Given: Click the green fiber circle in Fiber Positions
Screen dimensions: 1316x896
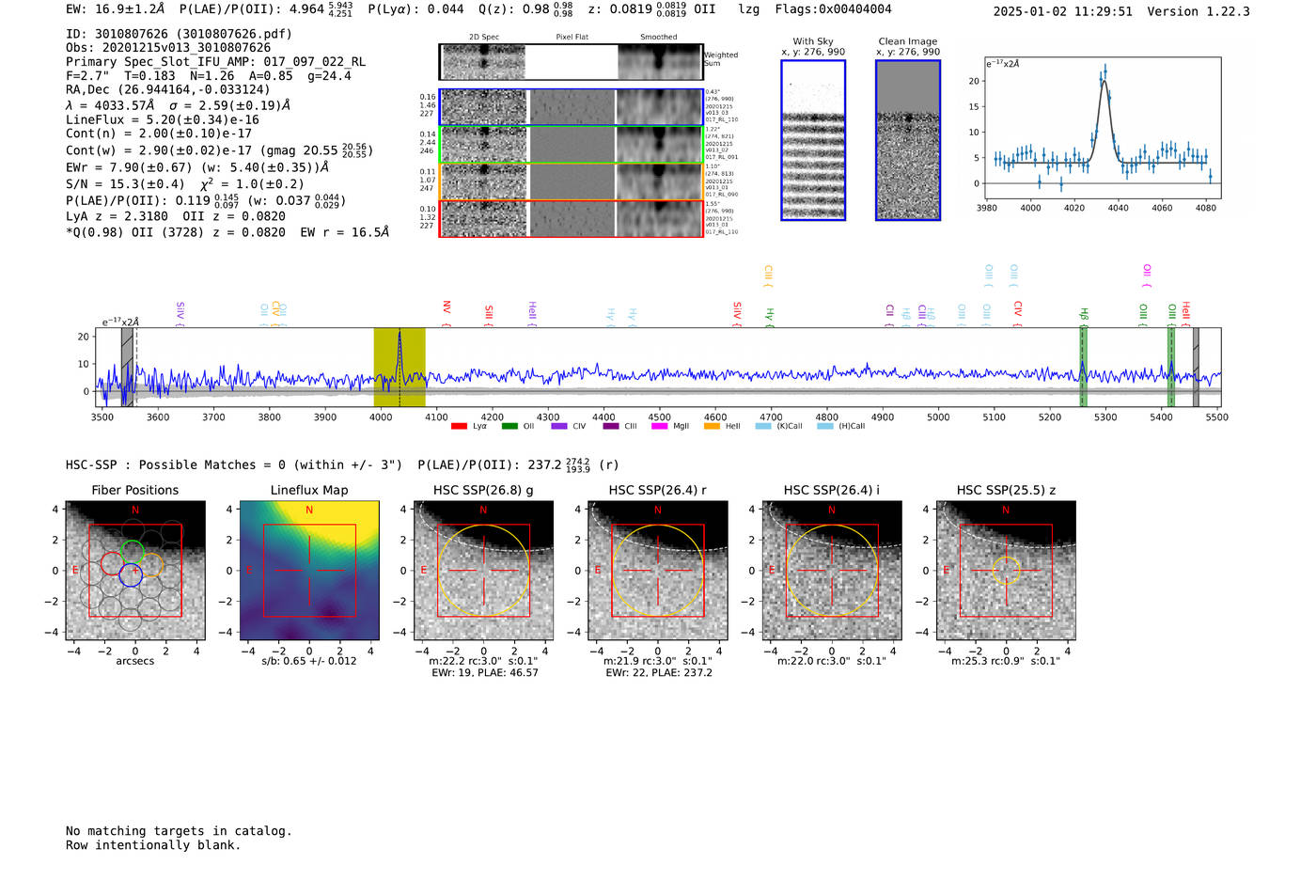Looking at the screenshot, I should (133, 551).
